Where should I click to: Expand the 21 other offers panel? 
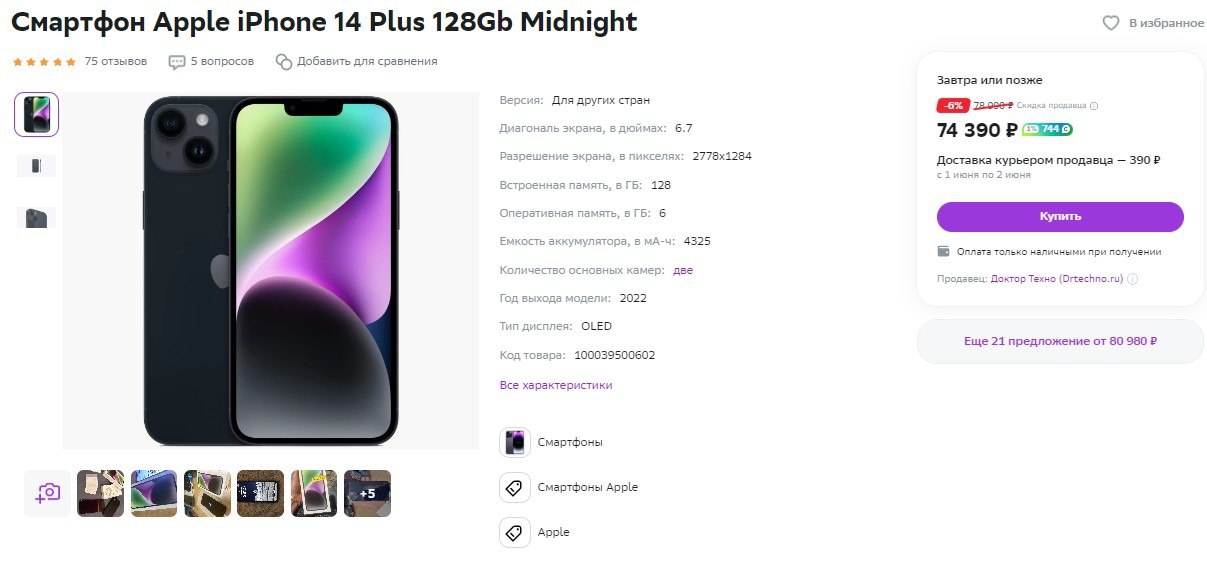1060,341
